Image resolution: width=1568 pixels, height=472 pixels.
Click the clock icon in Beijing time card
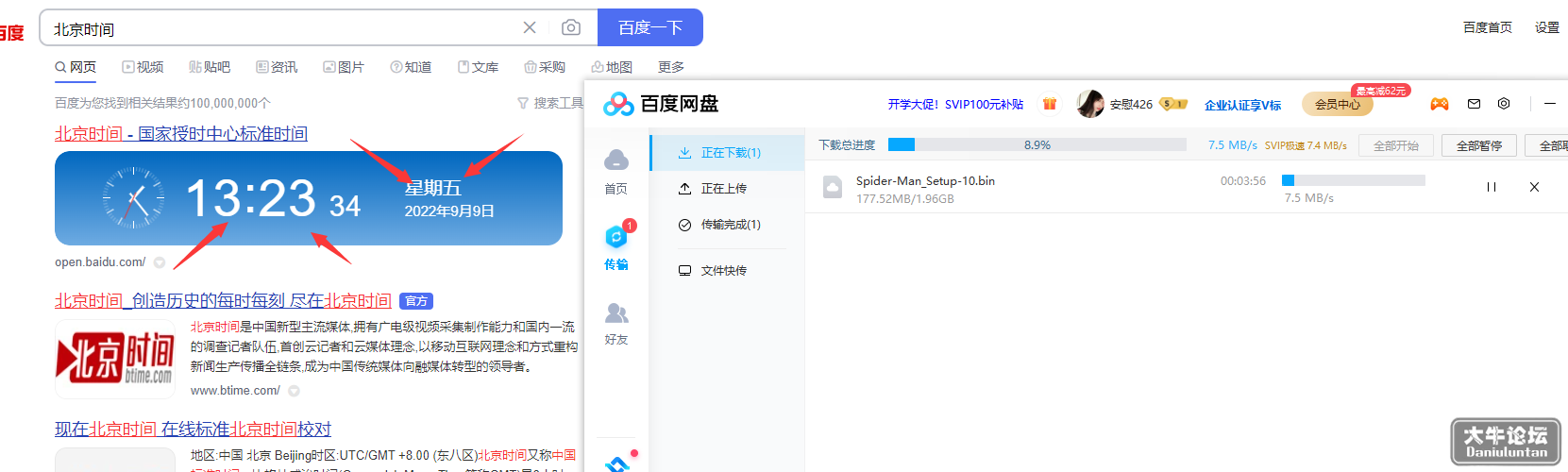[x=133, y=198]
